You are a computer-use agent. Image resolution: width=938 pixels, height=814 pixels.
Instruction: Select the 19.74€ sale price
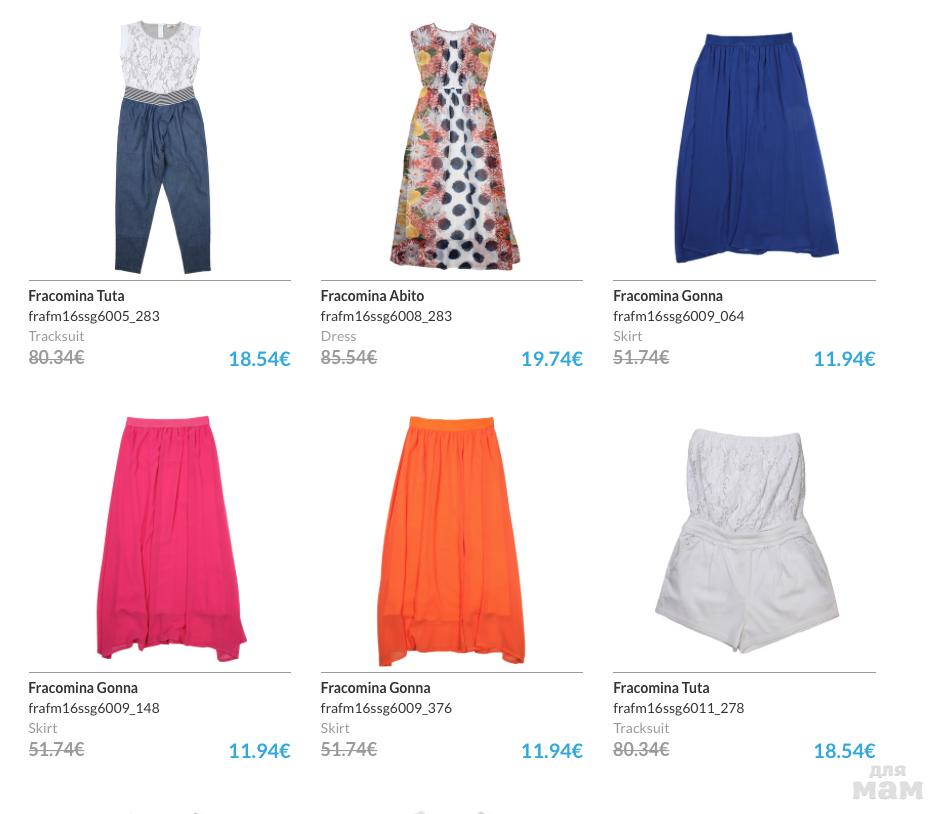pyautogui.click(x=552, y=359)
